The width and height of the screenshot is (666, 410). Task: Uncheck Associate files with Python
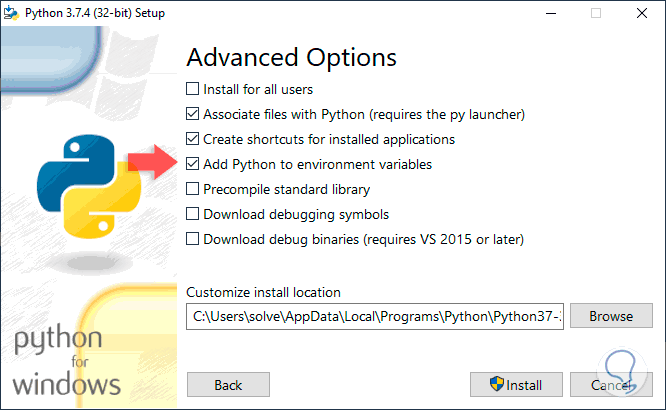pyautogui.click(x=193, y=114)
